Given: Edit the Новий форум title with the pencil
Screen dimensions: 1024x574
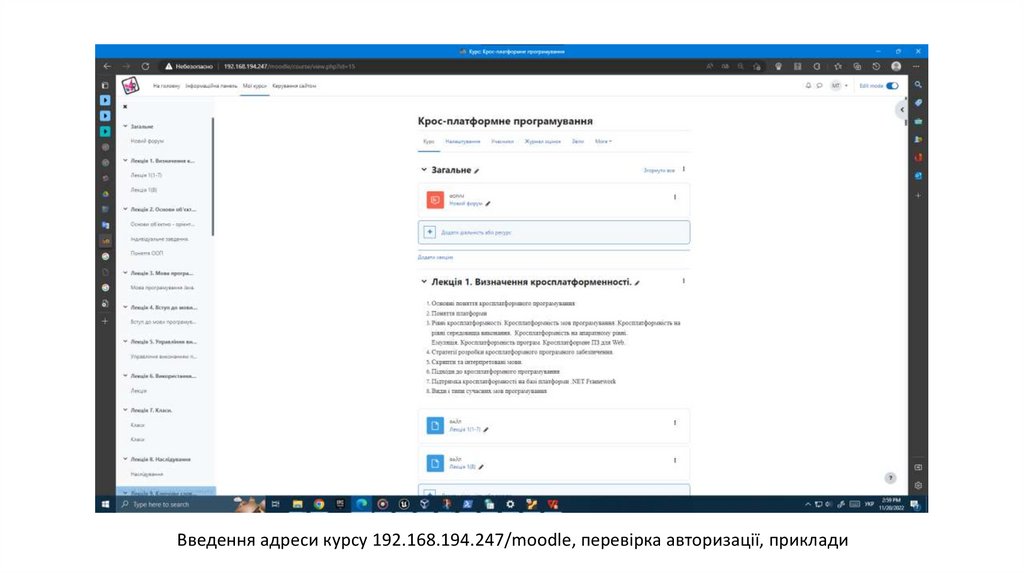Looking at the screenshot, I should point(488,204).
